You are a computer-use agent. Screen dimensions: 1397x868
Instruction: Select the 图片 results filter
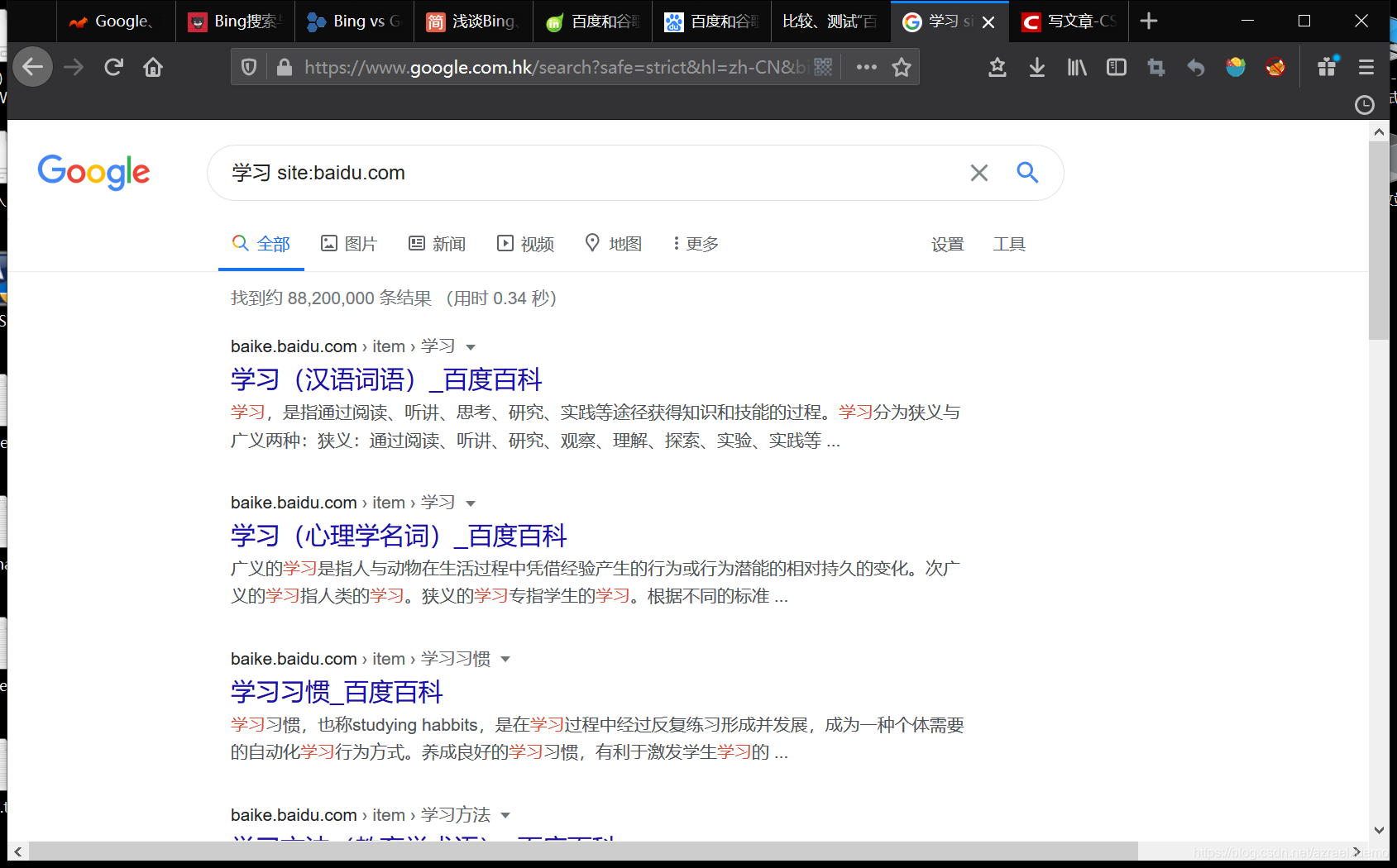(349, 244)
